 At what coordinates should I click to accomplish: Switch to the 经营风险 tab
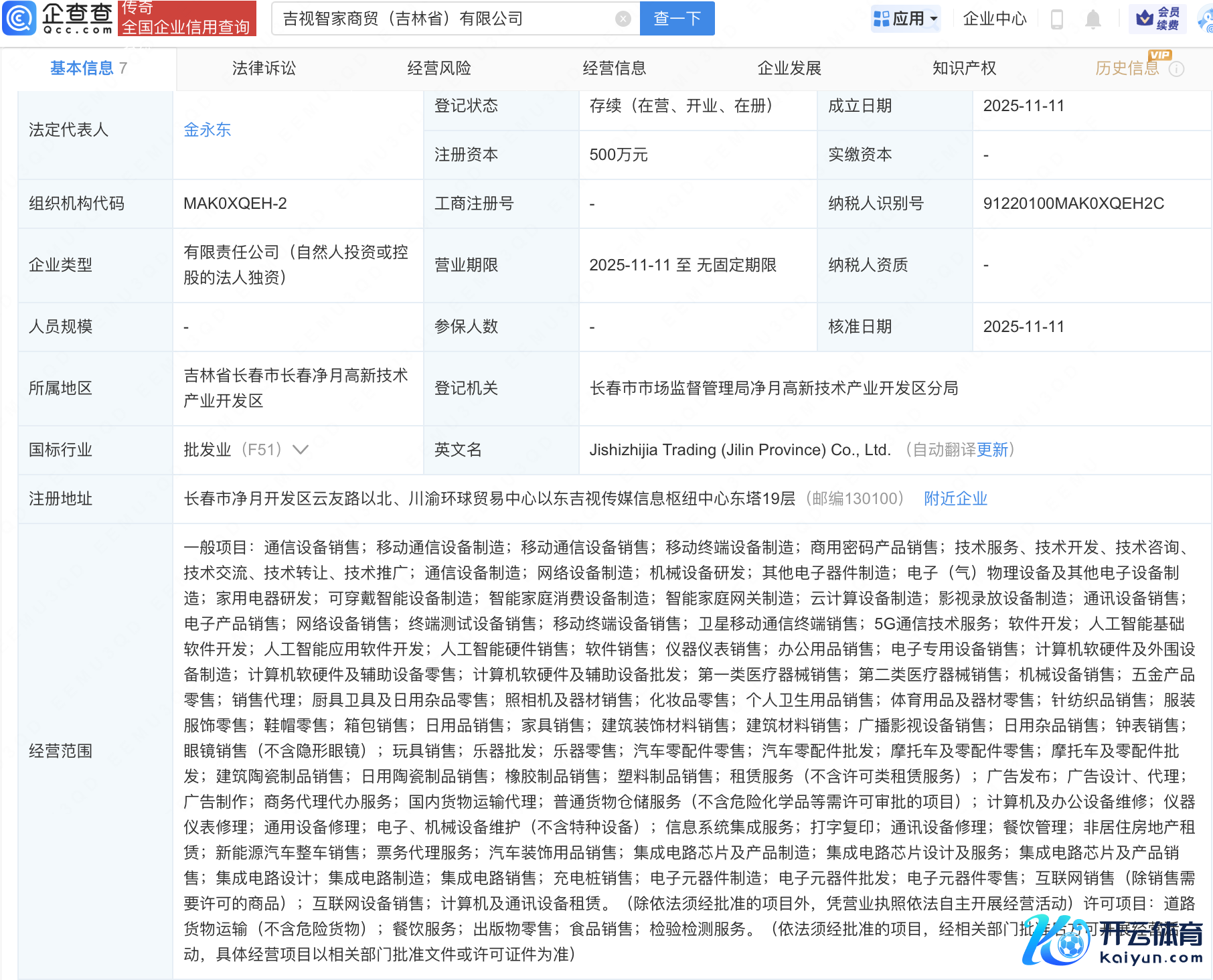click(x=439, y=68)
